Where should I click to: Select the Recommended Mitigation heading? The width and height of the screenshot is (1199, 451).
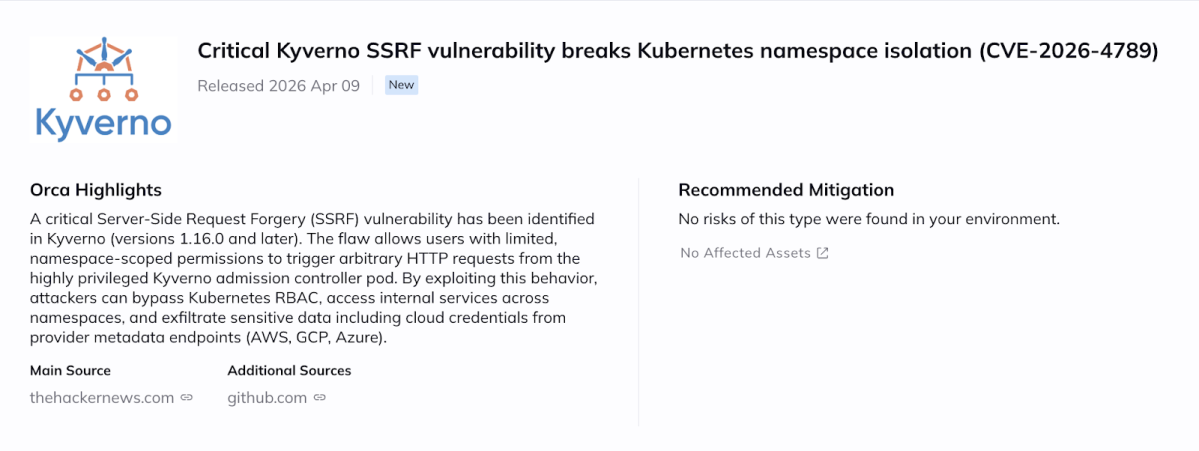[786, 190]
